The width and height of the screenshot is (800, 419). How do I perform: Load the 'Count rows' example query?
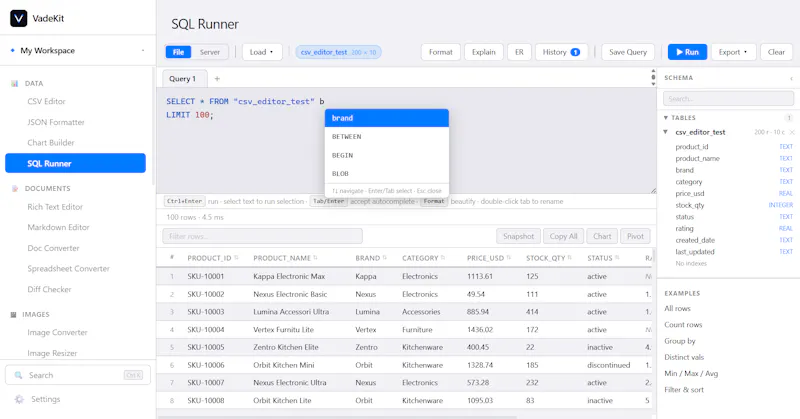[683, 325]
